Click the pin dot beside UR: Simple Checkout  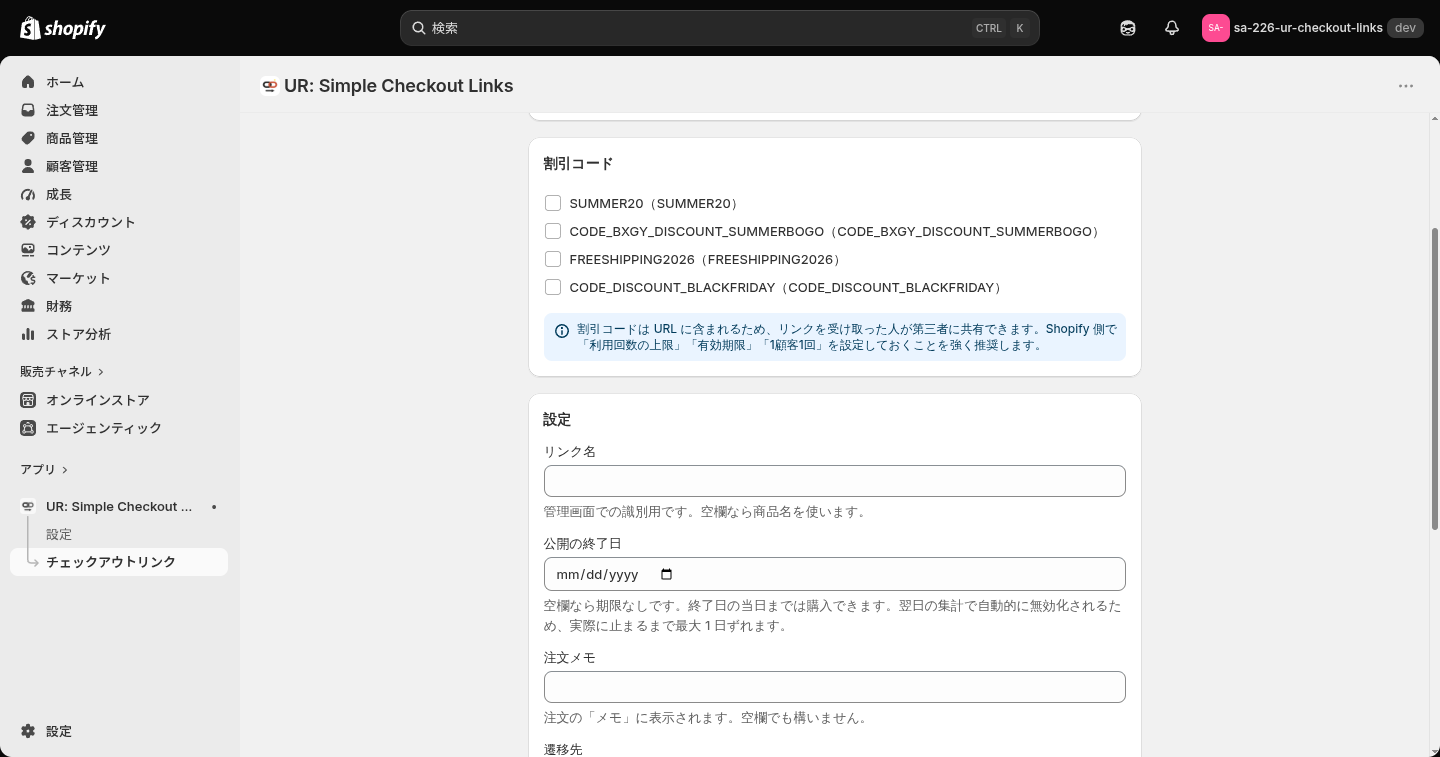(214, 507)
